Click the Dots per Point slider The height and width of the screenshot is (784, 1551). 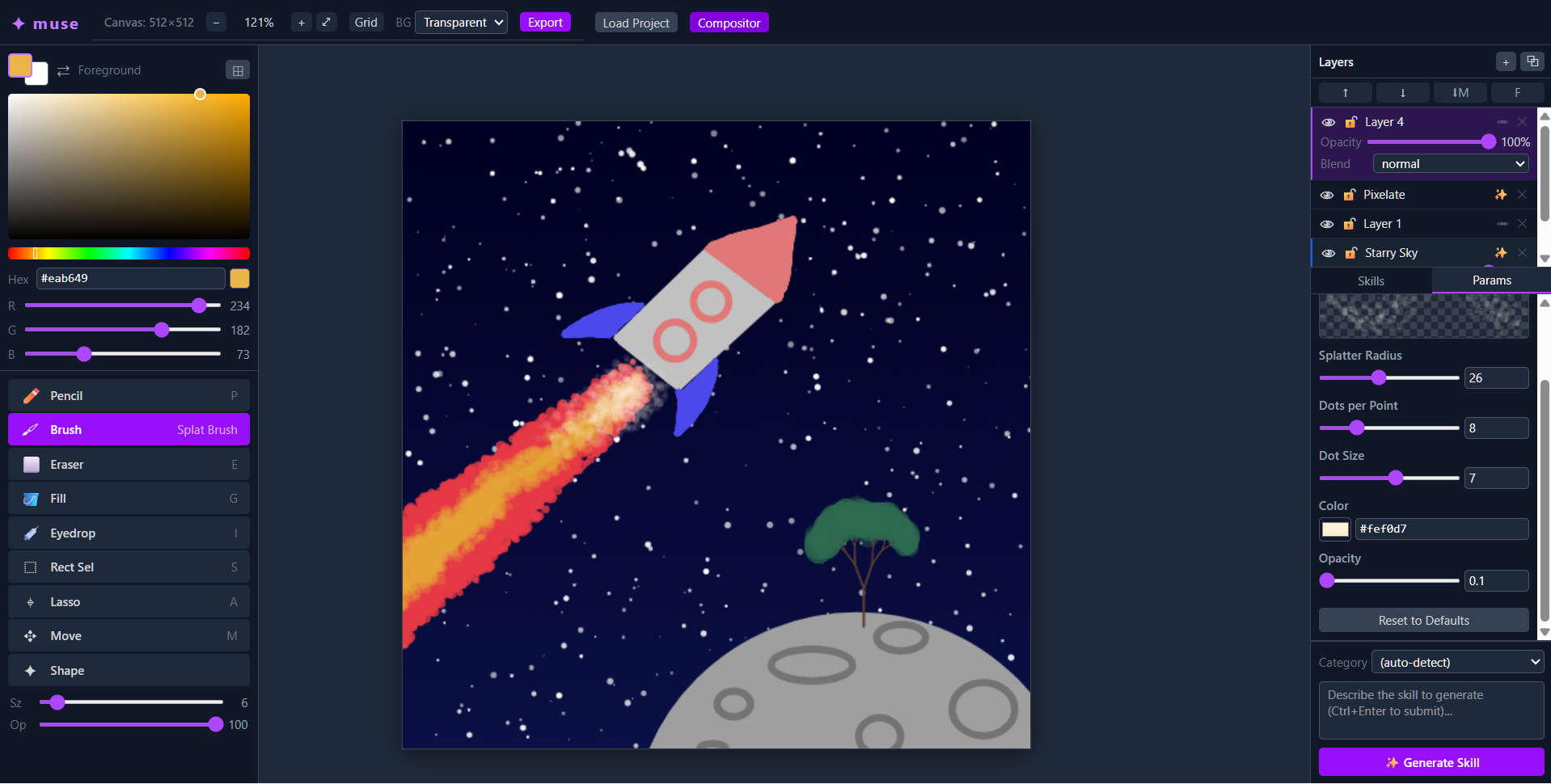click(x=1389, y=428)
